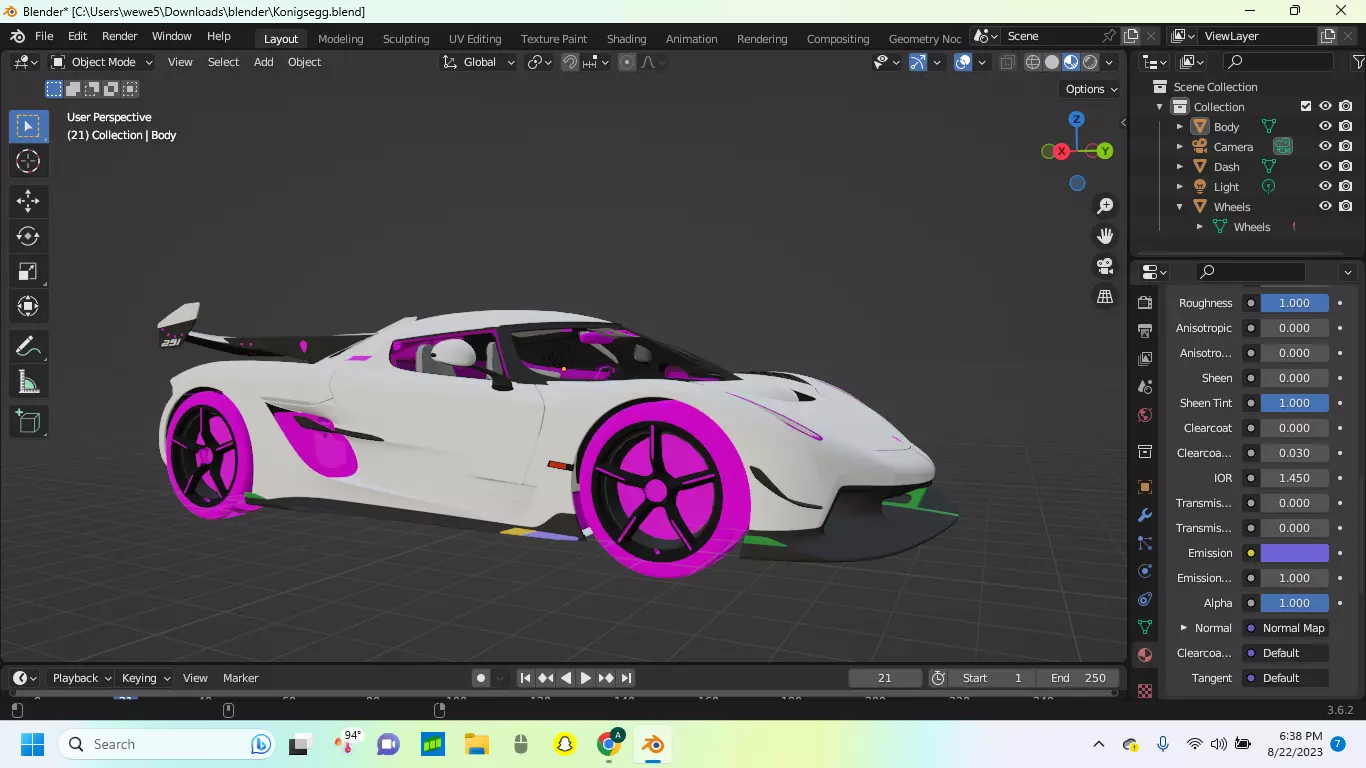Expand the Body item in outliner
Screen dimensions: 1366x768
[x=1180, y=127]
